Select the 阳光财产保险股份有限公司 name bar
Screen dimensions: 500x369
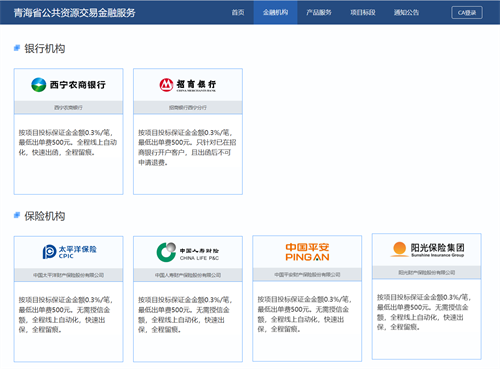[427, 272]
